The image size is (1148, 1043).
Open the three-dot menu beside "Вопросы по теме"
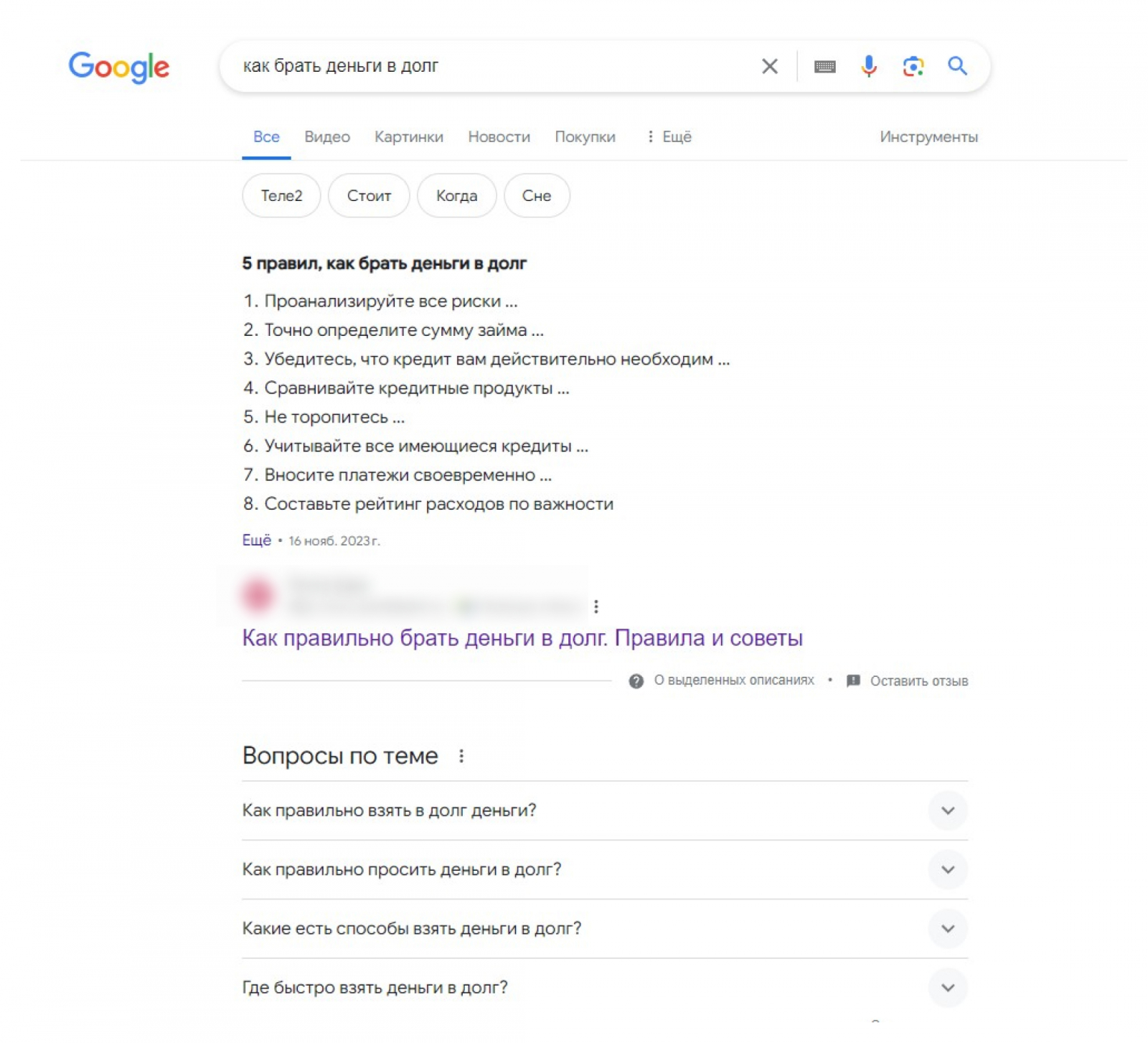[x=461, y=756]
